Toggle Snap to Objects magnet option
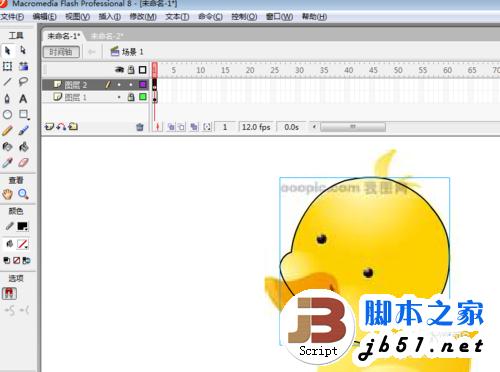 9,293
